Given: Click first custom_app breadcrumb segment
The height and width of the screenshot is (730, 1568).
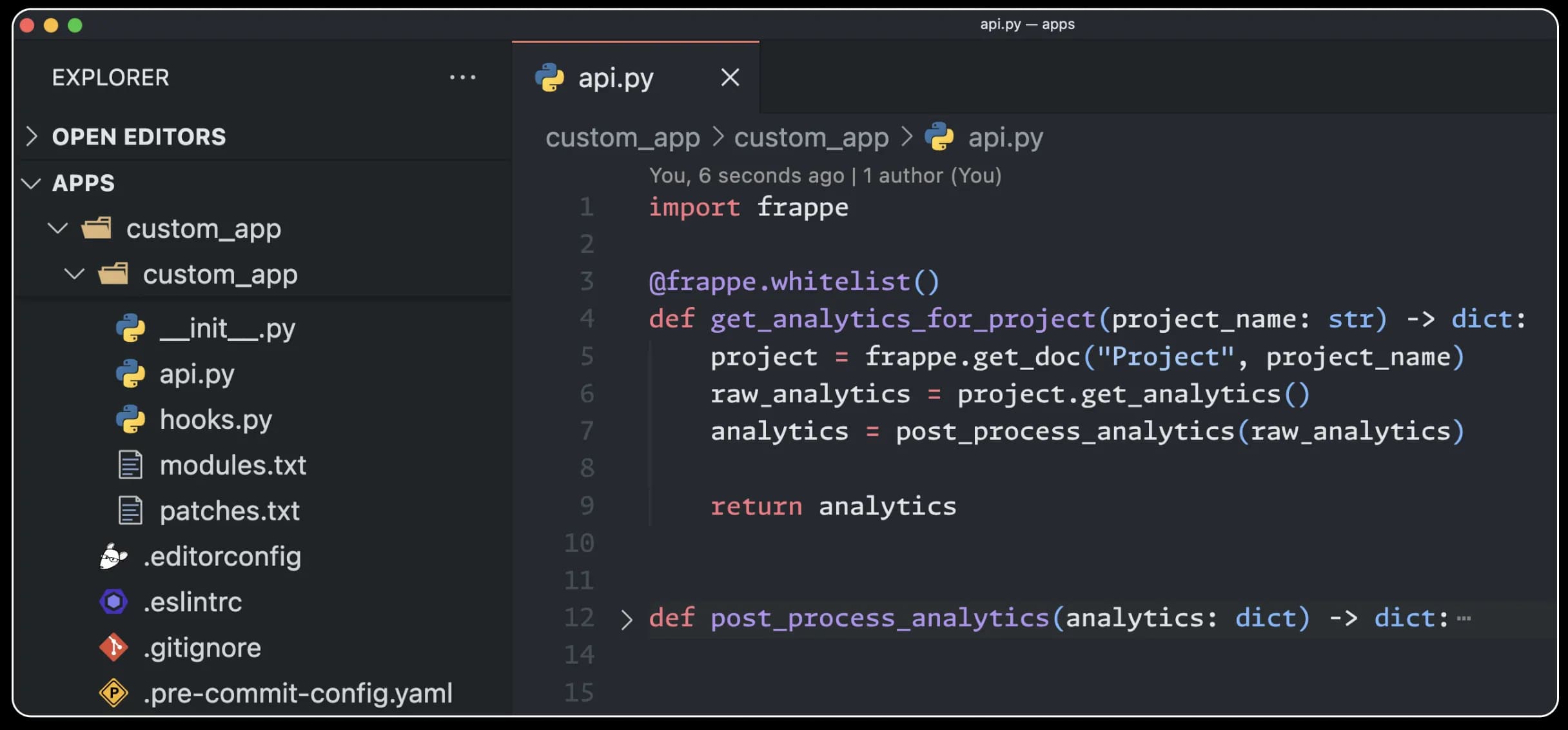Looking at the screenshot, I should click(x=622, y=137).
